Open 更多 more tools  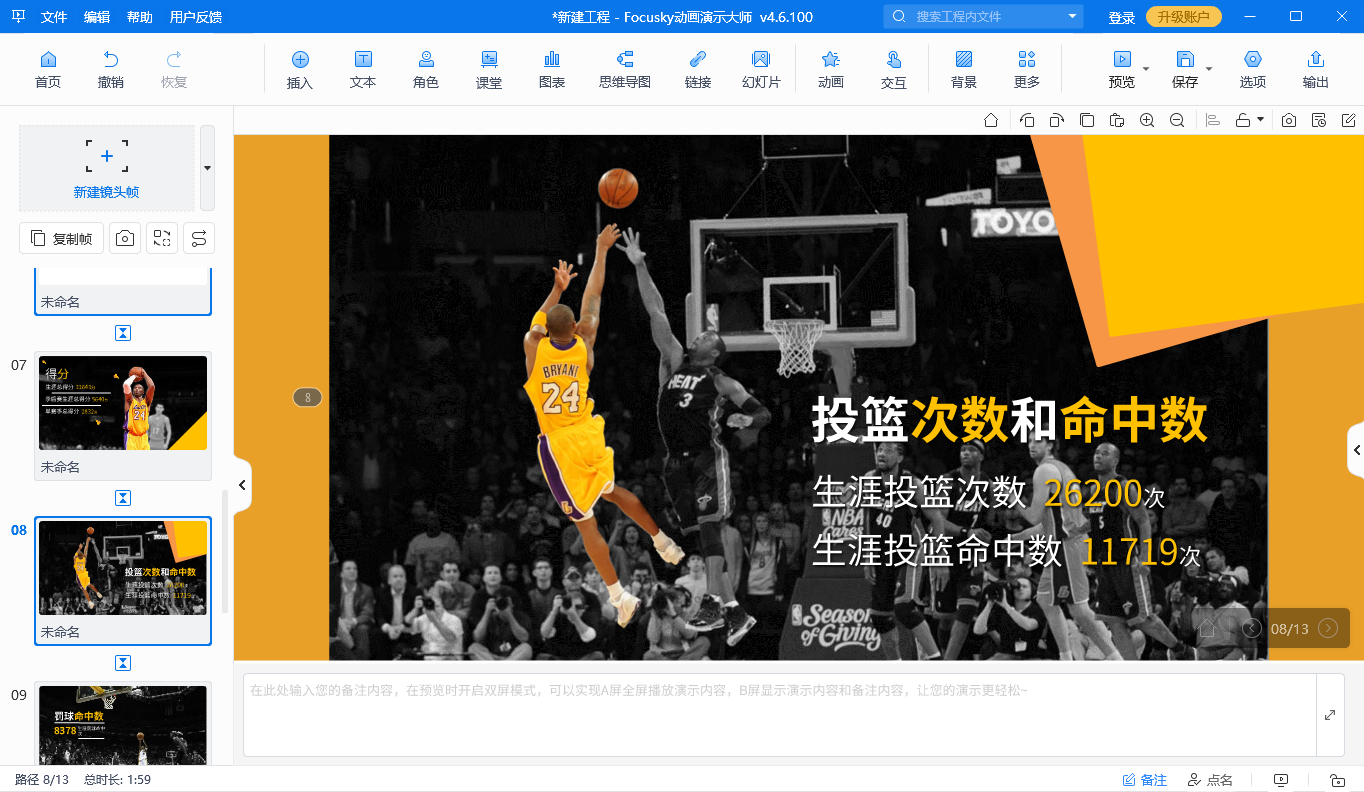[1027, 70]
